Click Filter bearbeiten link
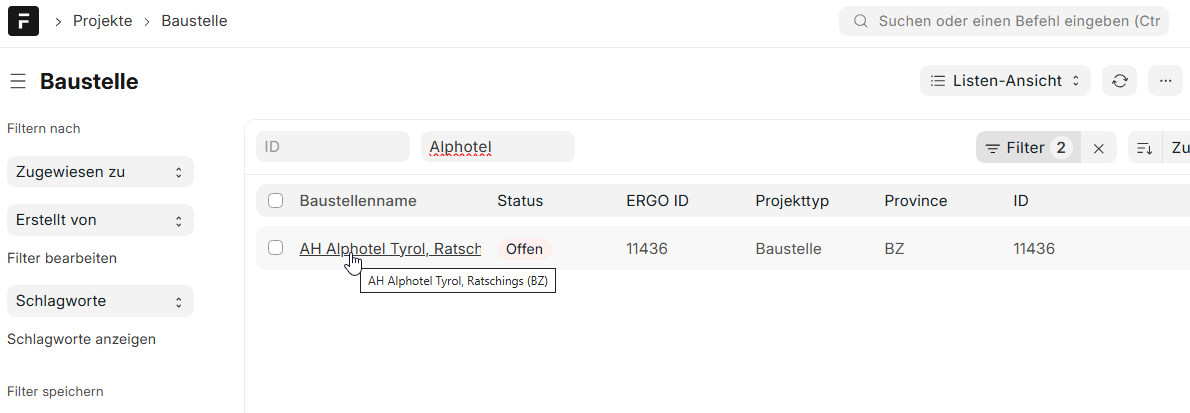The width and height of the screenshot is (1190, 413). (x=62, y=258)
